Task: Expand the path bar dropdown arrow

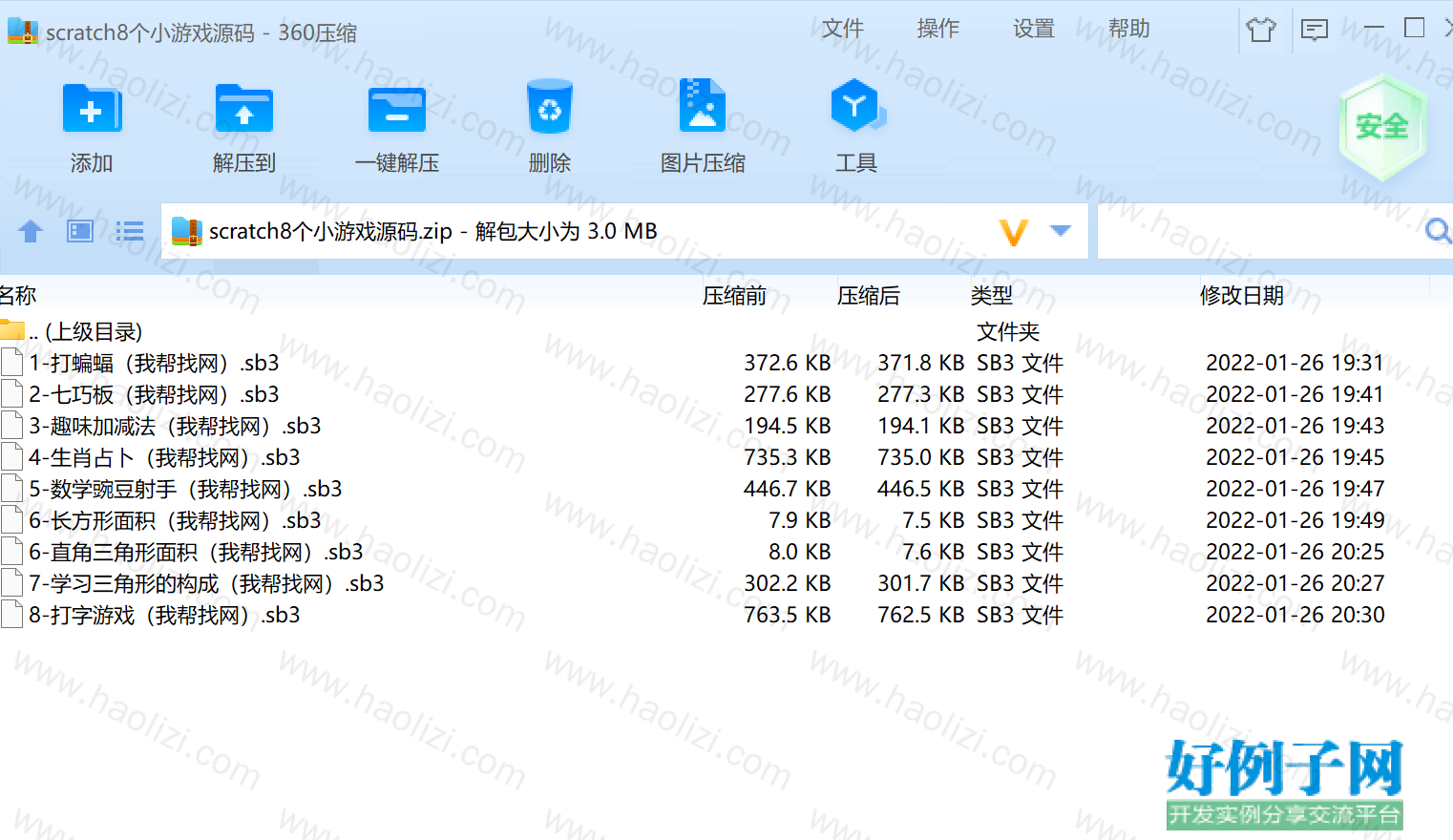Action: coord(1061,230)
